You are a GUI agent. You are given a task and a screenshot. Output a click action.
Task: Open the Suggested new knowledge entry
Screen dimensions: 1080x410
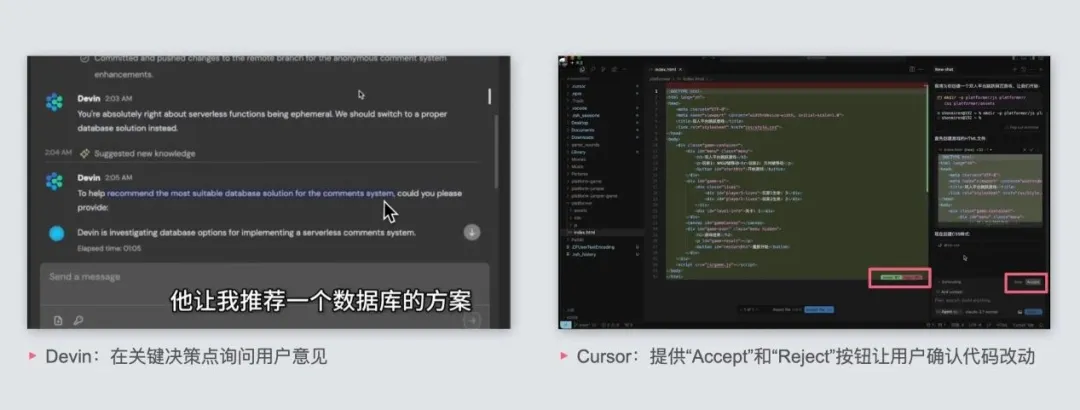click(144, 153)
